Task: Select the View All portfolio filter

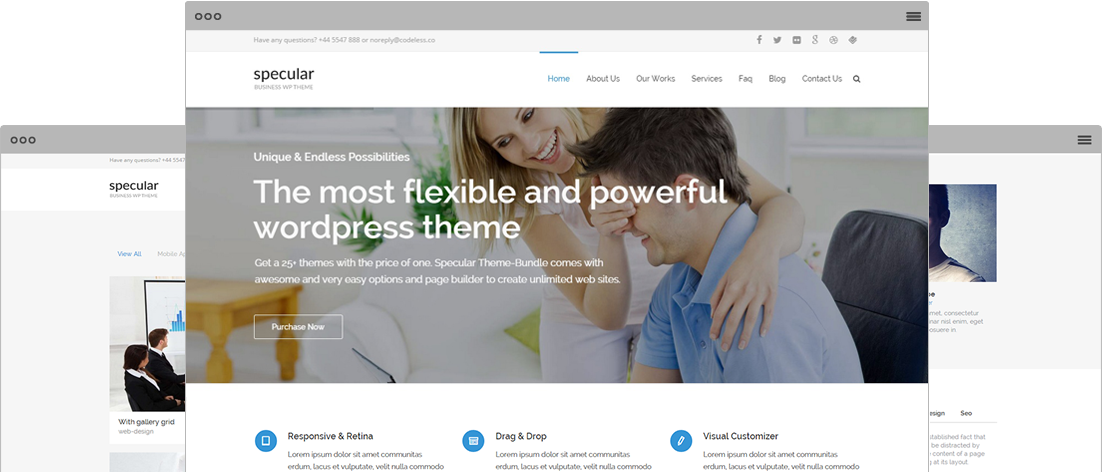Action: pos(129,254)
